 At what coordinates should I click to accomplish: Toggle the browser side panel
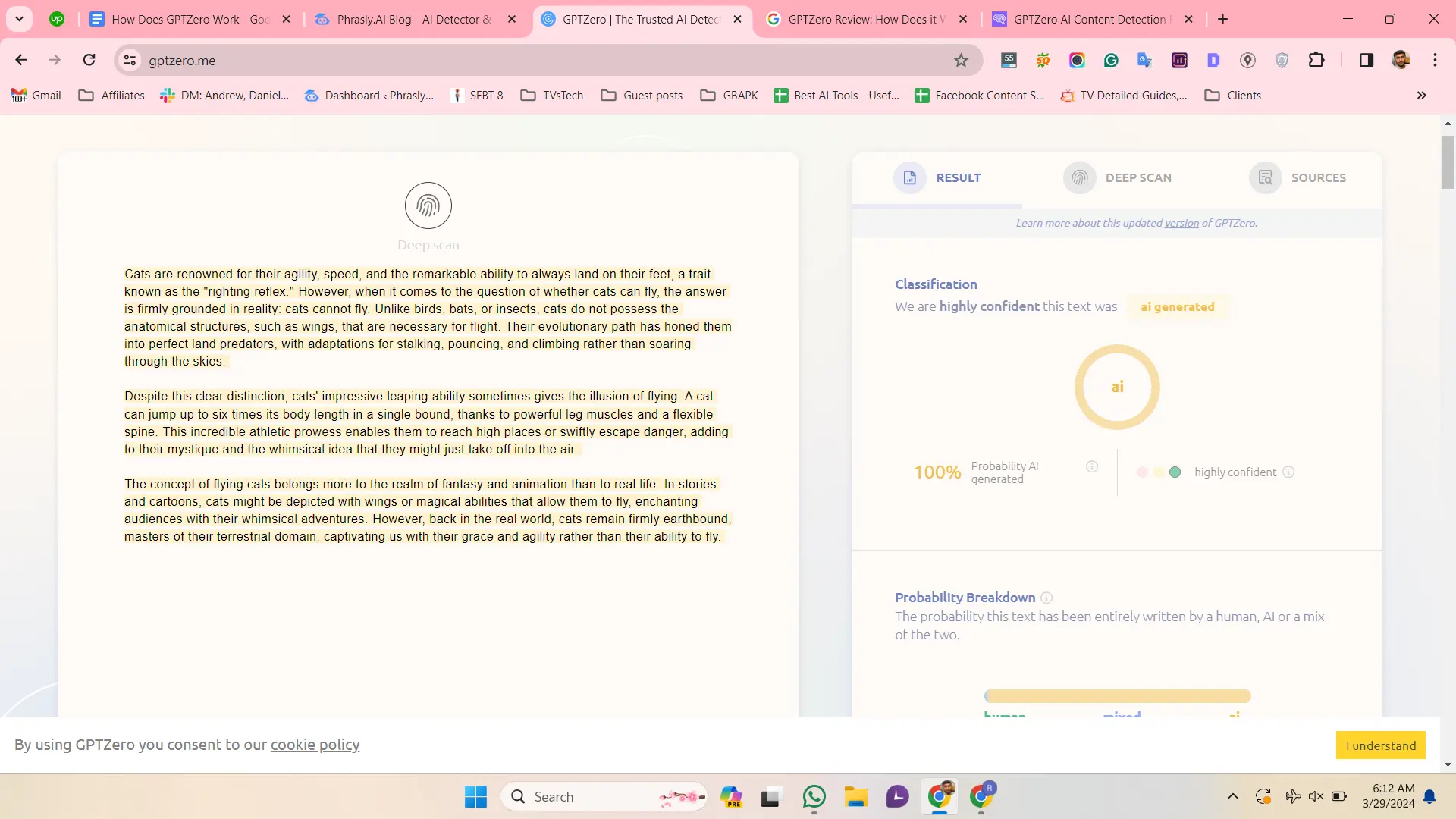[x=1367, y=60]
